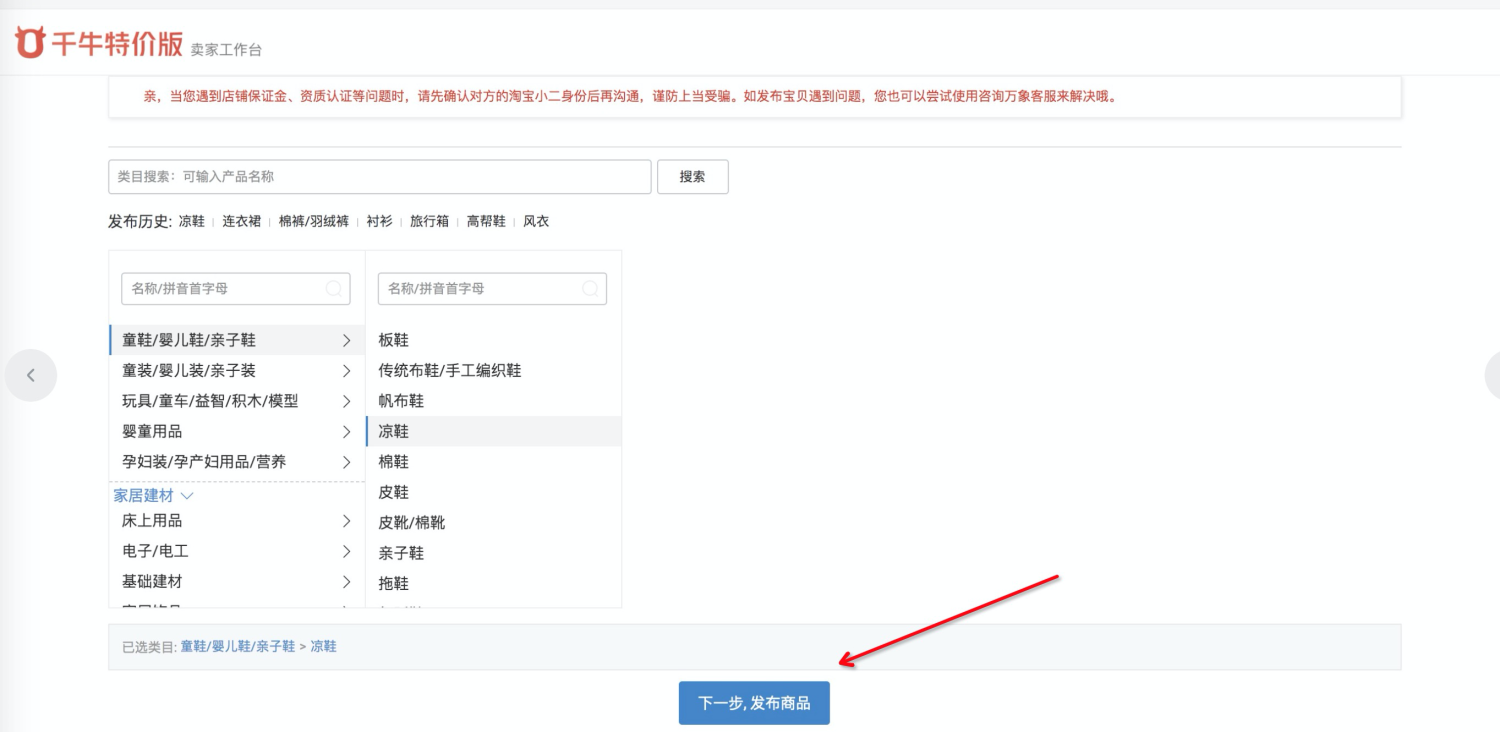Click the magnifier icon in left category filter
Screen dimensions: 1500x732
[333, 288]
